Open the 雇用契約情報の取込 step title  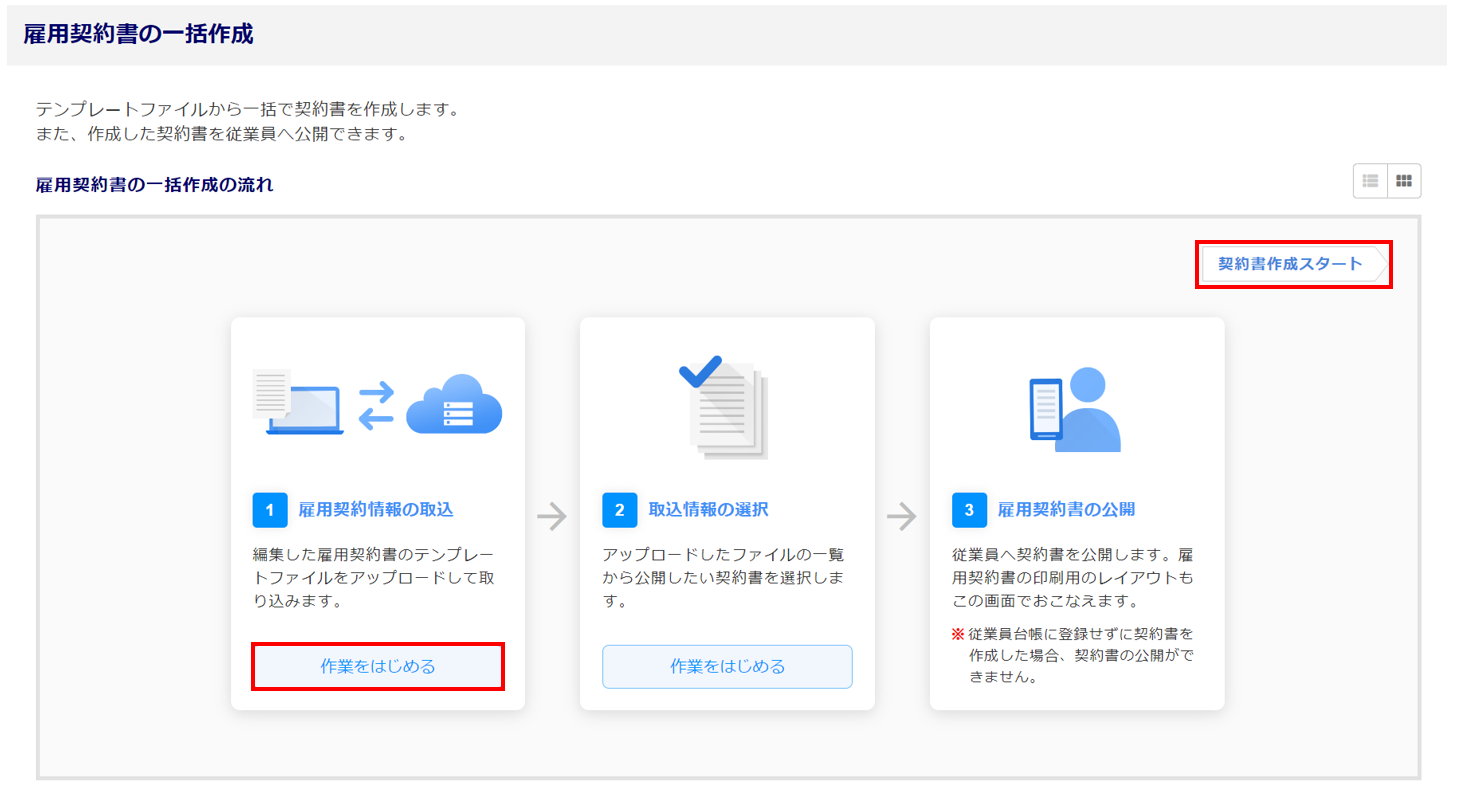click(x=376, y=510)
